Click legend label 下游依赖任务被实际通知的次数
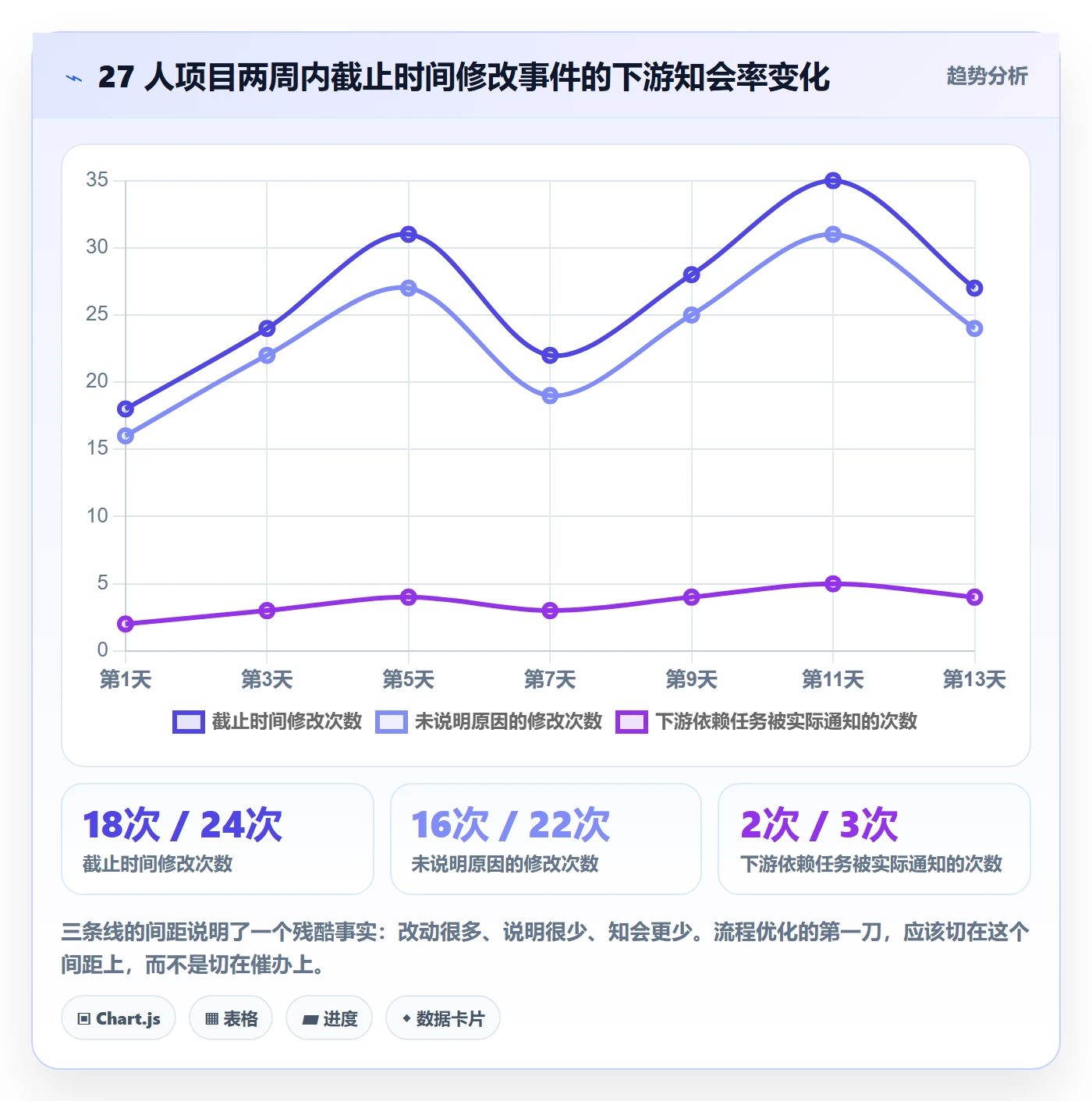The height and width of the screenshot is (1101, 1092). click(x=786, y=722)
